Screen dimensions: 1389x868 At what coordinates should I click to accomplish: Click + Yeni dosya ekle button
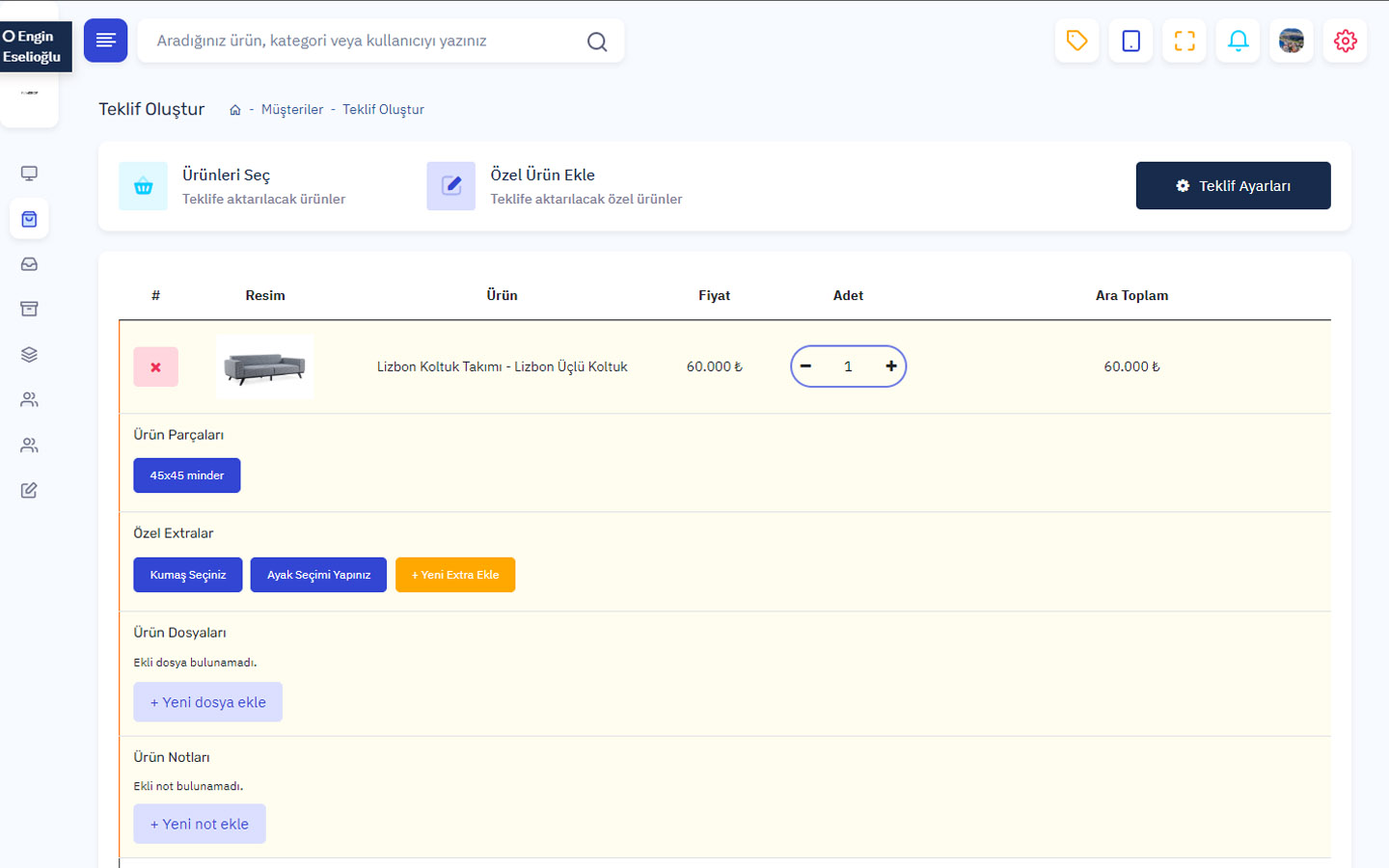pos(207,702)
